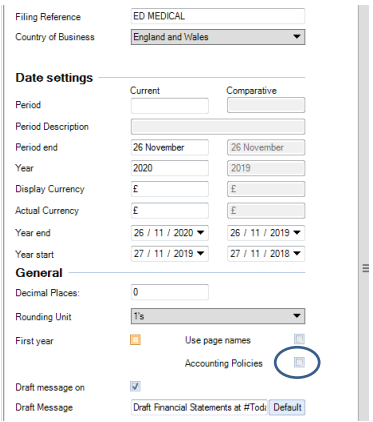Image resolution: width=373 pixels, height=422 pixels.
Task: Click the 'Comparative' column header
Action: [x=251, y=91]
